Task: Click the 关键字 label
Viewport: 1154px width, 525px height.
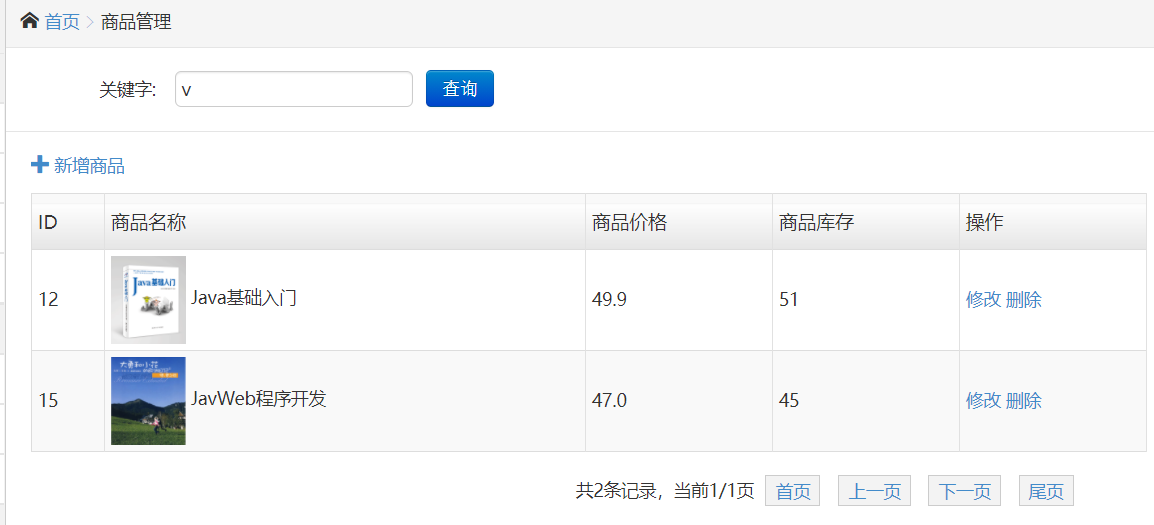Action: 128,90
